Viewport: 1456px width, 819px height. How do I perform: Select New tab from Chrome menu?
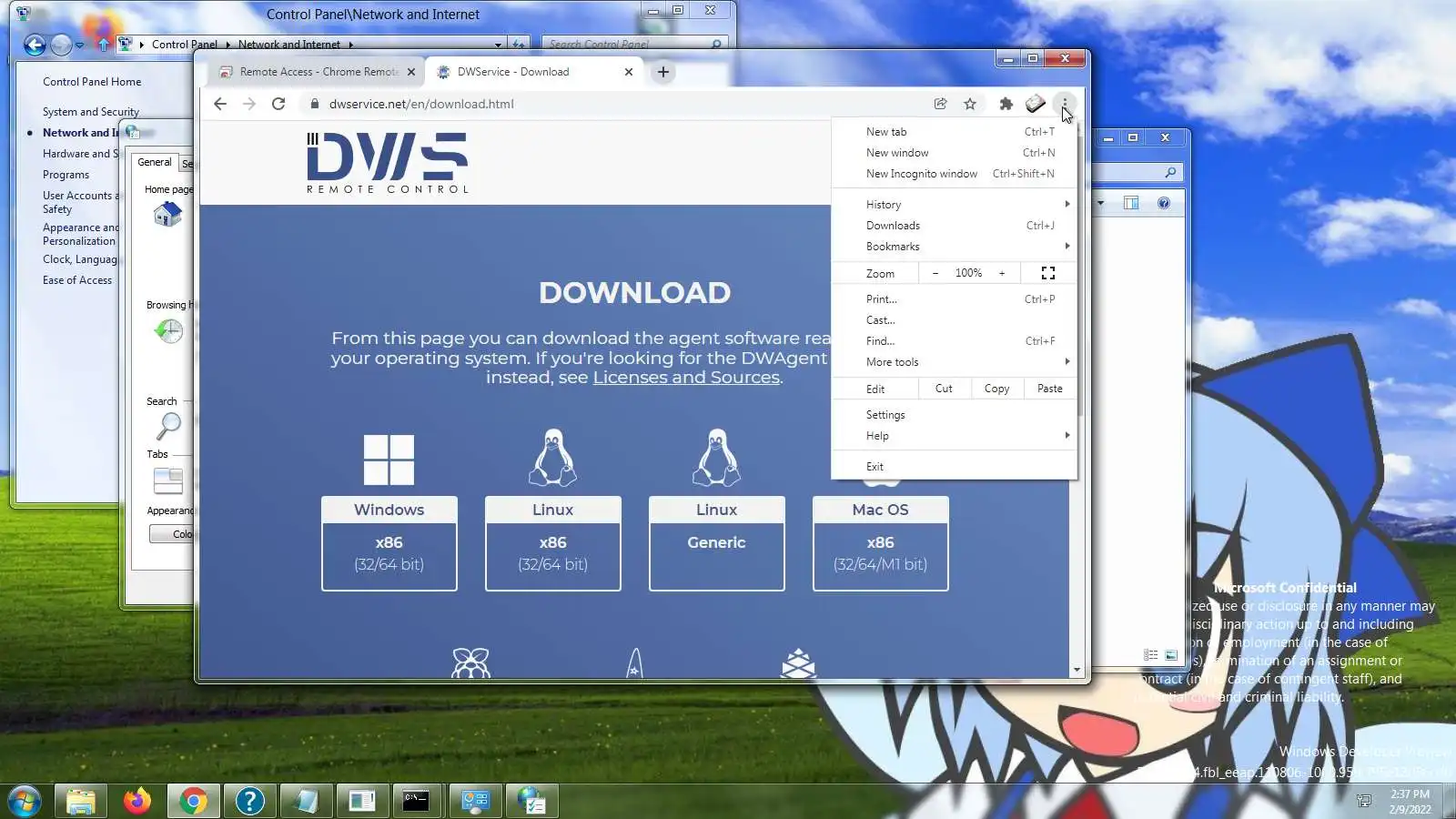954,132
